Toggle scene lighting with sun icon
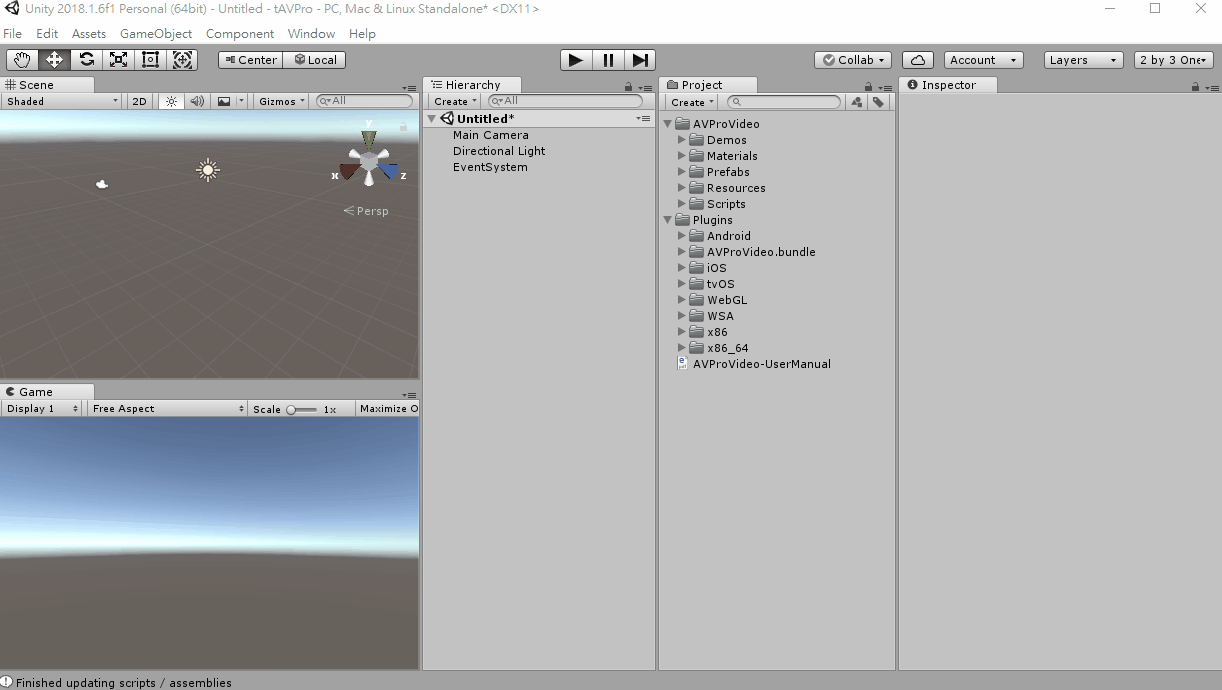 (171, 101)
